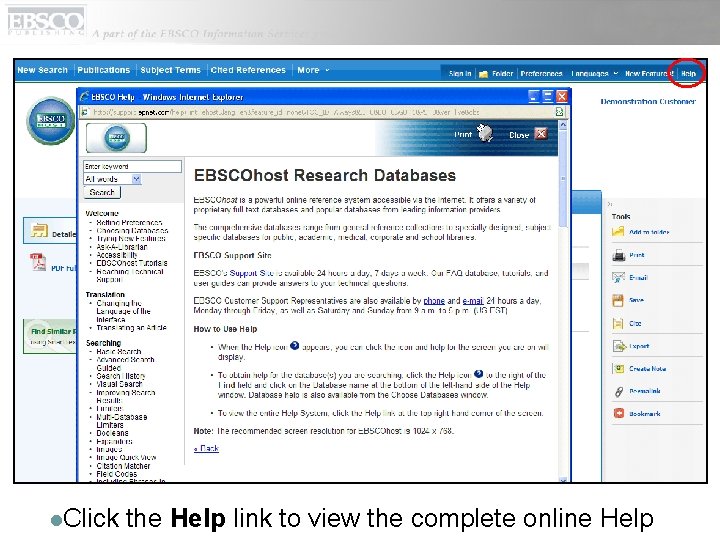Open New Features link
Viewport: 720px width, 540px height.
tap(649, 73)
